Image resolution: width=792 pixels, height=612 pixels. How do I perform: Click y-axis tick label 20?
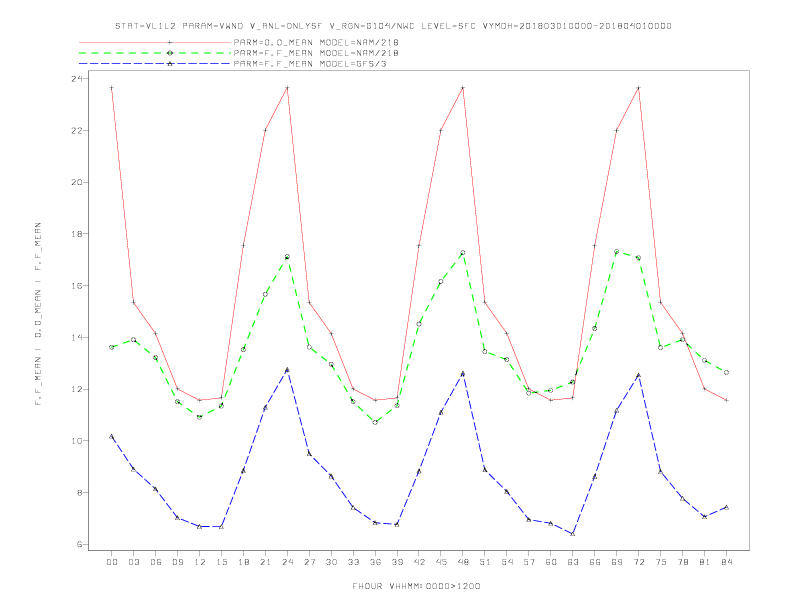[x=77, y=182]
